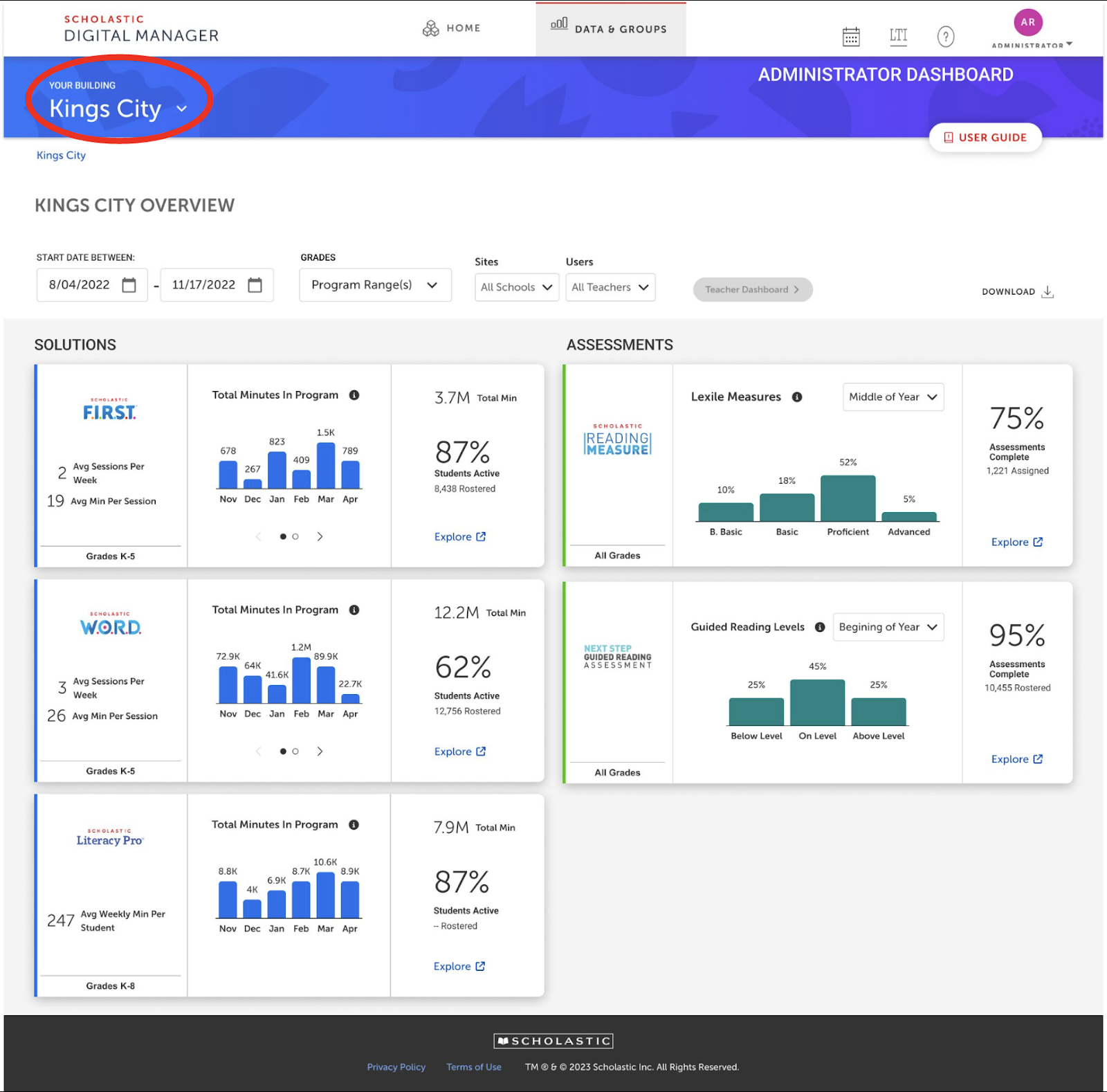Image resolution: width=1107 pixels, height=1092 pixels.
Task: Select the first page dot in F.I.R.S.T. card
Action: click(x=283, y=536)
